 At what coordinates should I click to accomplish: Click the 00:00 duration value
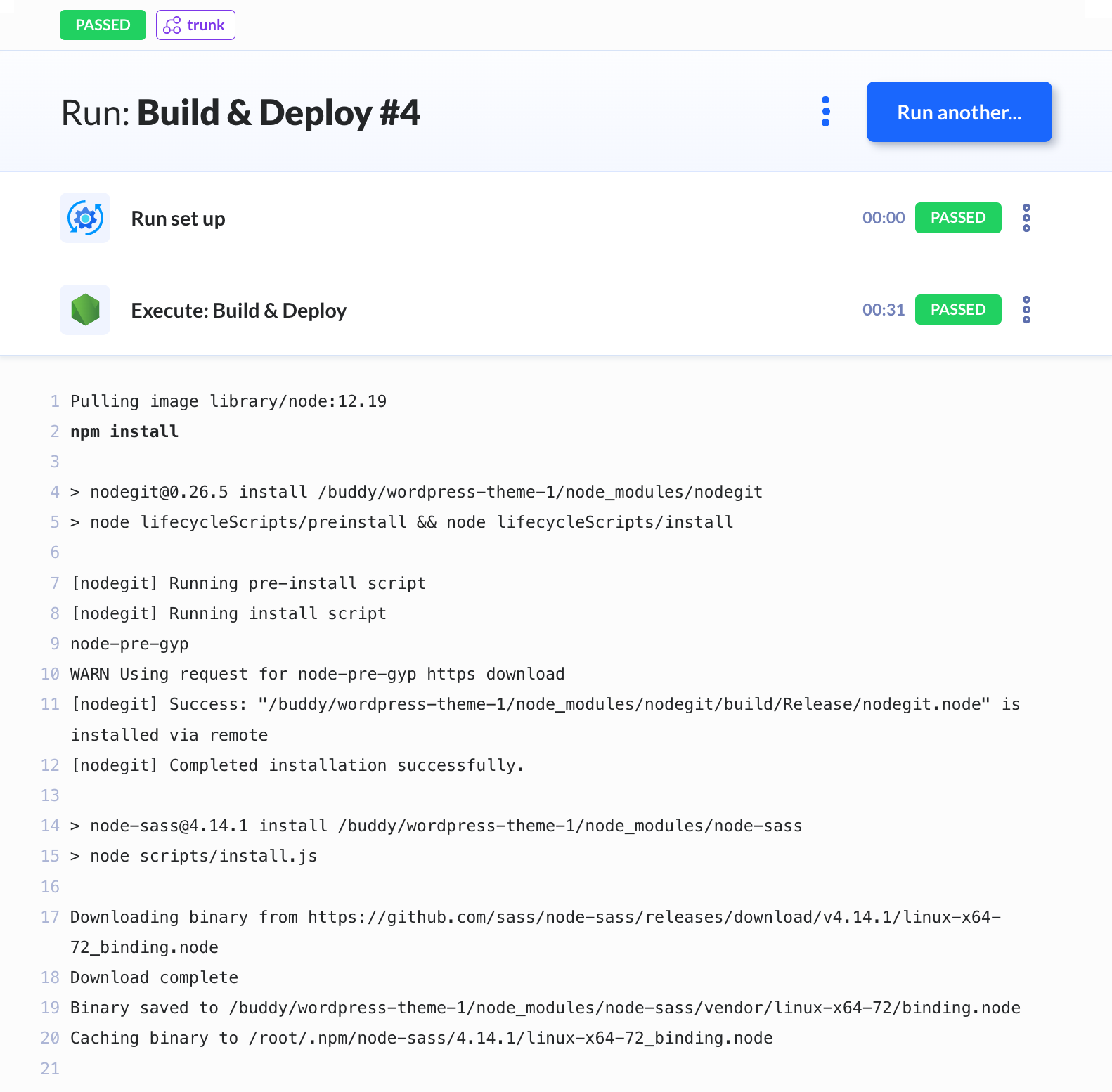tap(884, 218)
